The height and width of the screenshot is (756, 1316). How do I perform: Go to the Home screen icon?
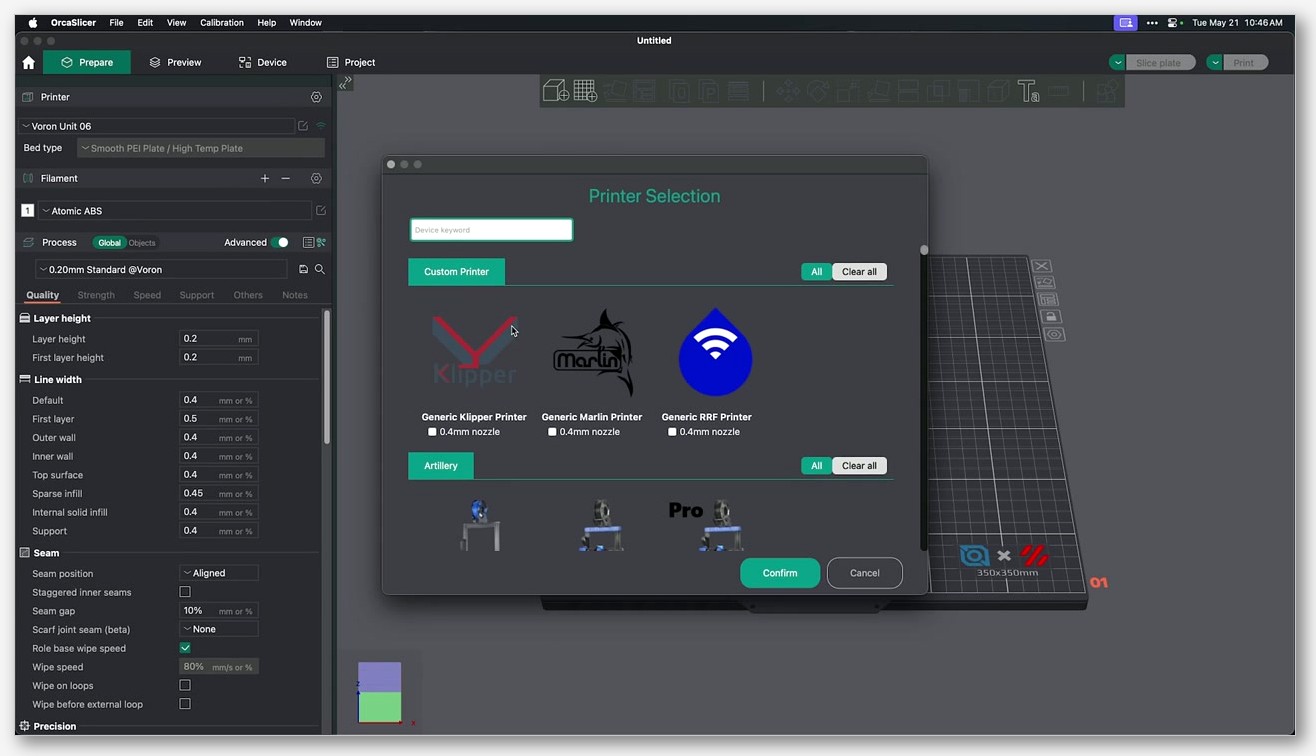tap(28, 62)
